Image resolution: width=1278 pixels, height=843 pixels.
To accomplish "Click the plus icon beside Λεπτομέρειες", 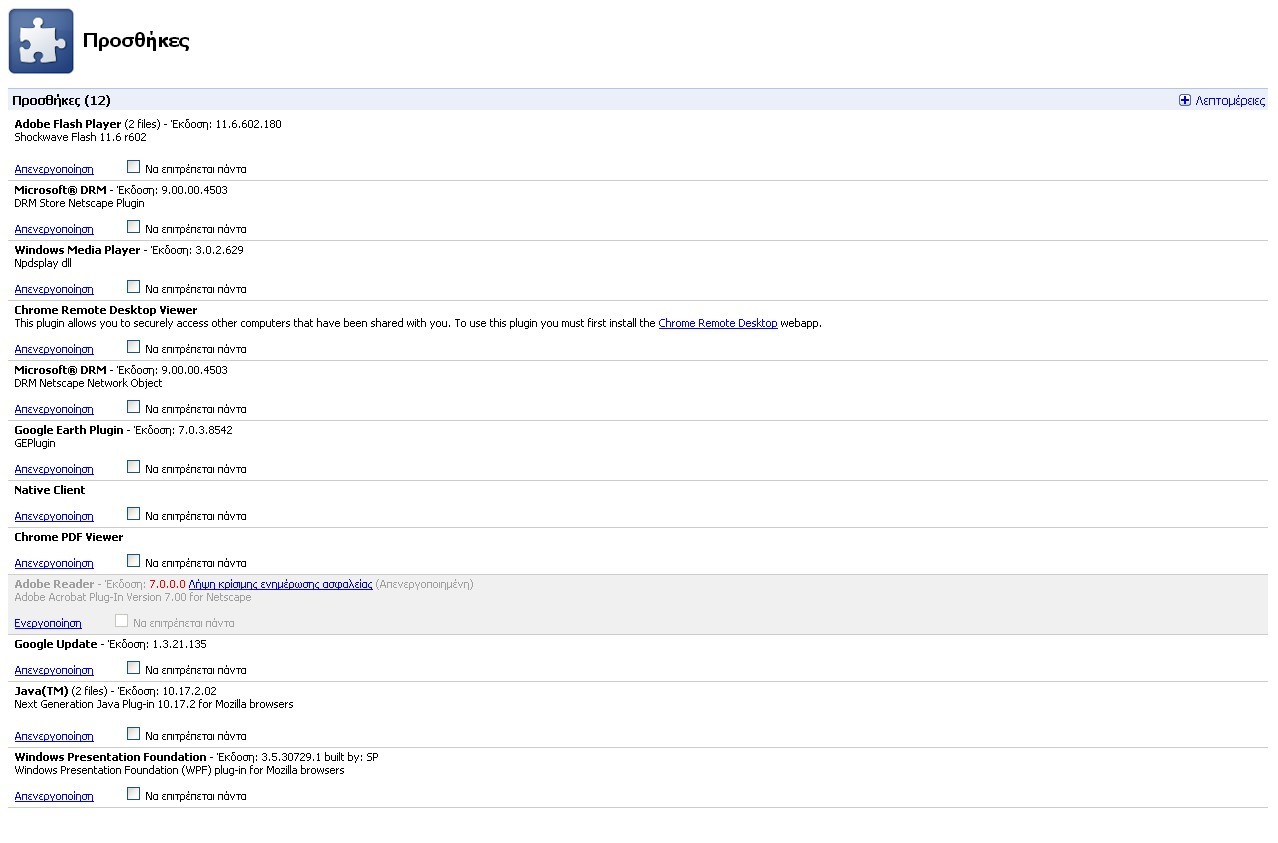I will (1185, 100).
